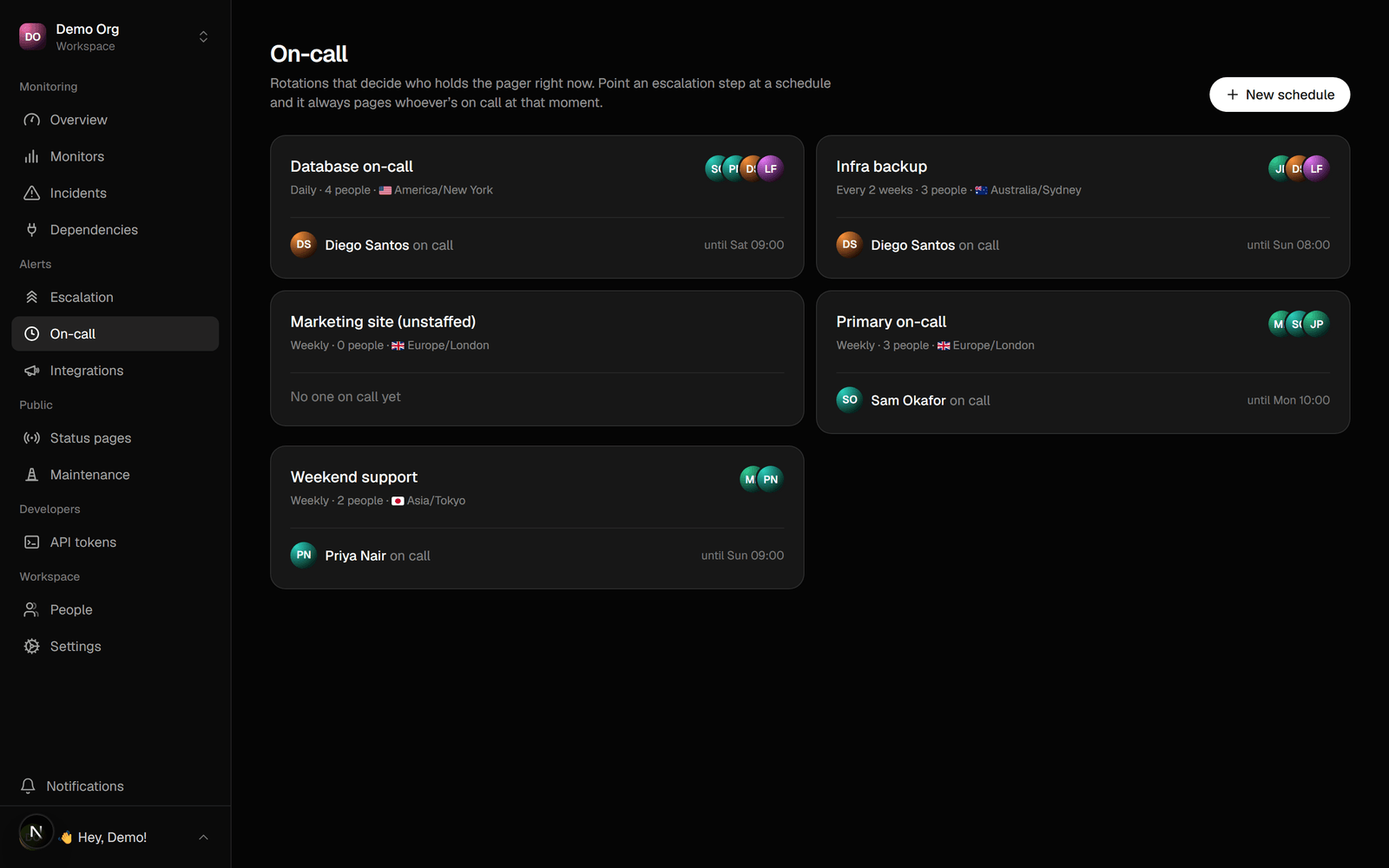Click DS avatar beside Diego Santos in Database on-call
The width and height of the screenshot is (1389, 868).
point(304,245)
